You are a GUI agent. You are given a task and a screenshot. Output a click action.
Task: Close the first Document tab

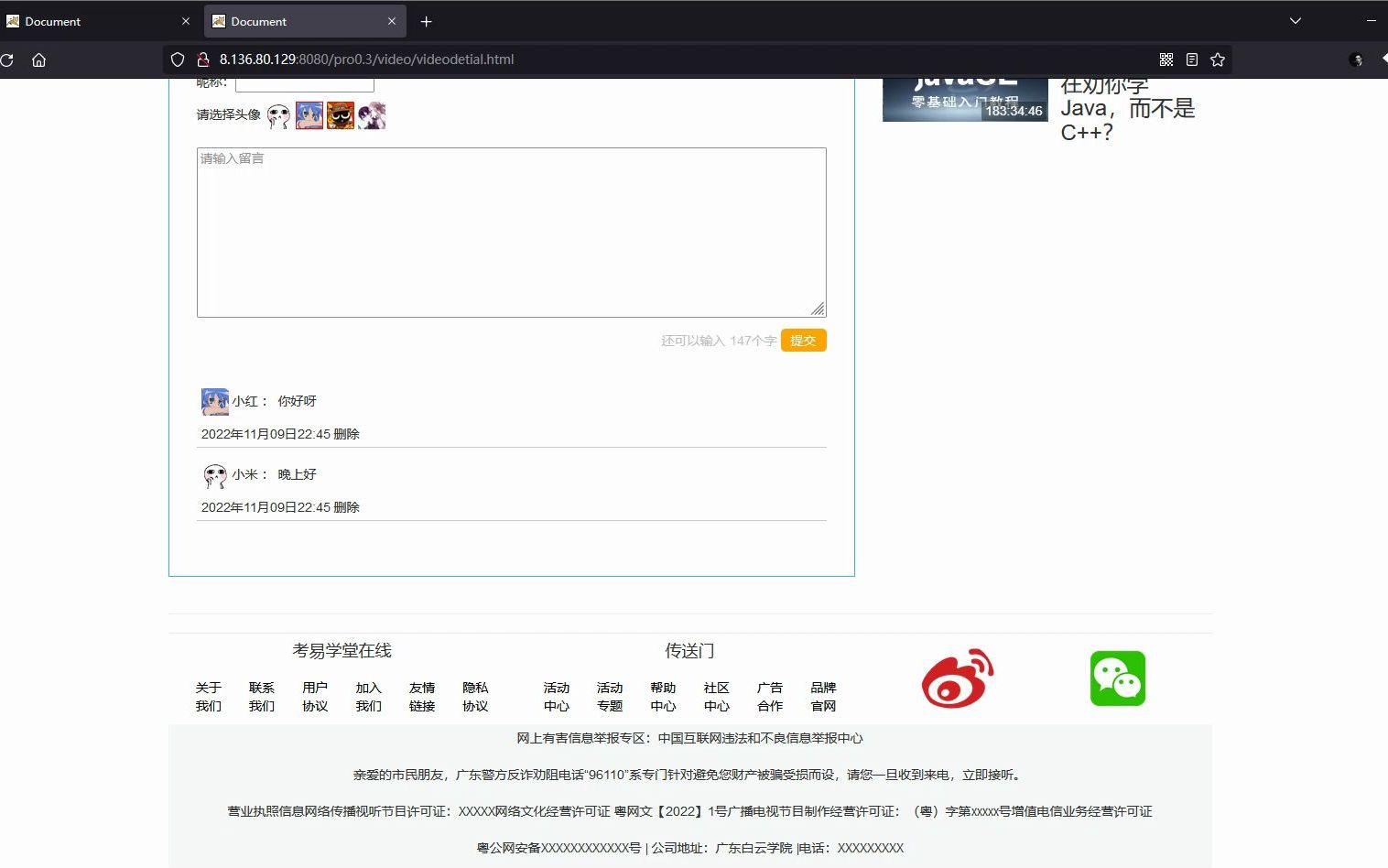[186, 21]
